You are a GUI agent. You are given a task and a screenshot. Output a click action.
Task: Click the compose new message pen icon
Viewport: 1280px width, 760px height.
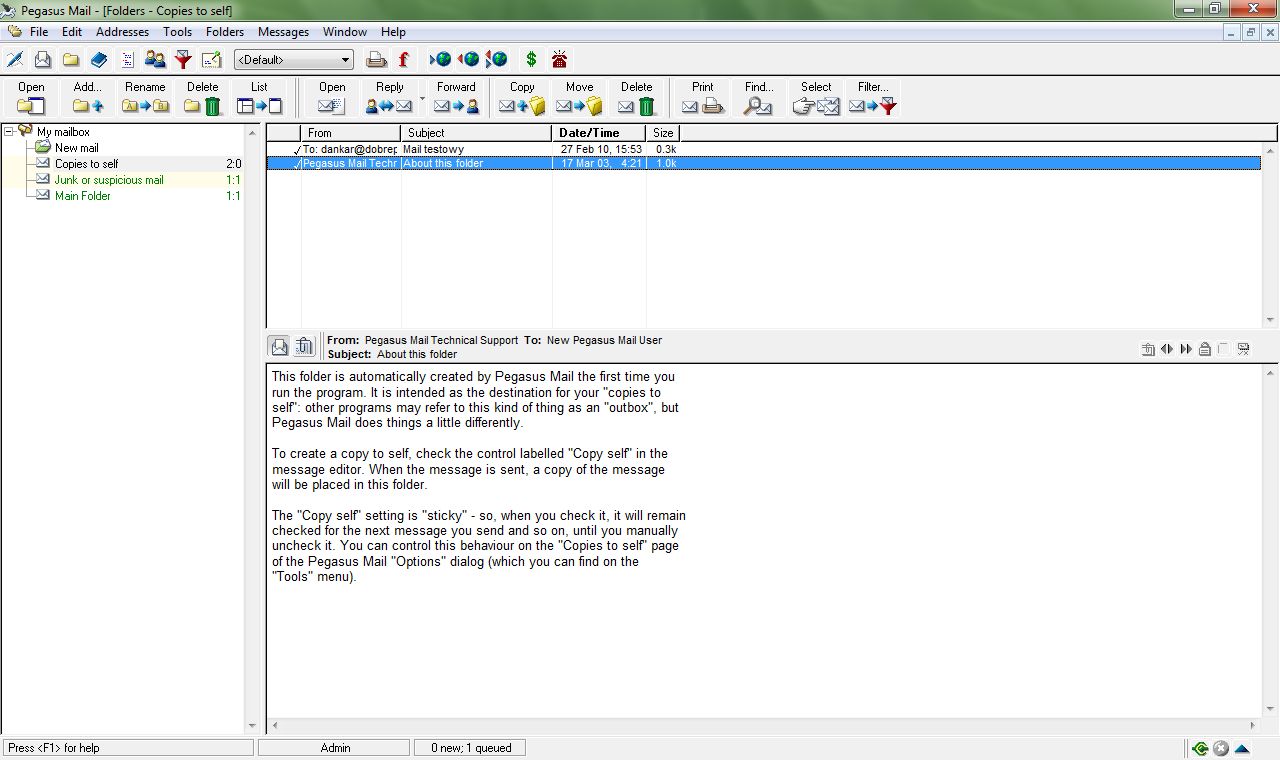(x=15, y=60)
